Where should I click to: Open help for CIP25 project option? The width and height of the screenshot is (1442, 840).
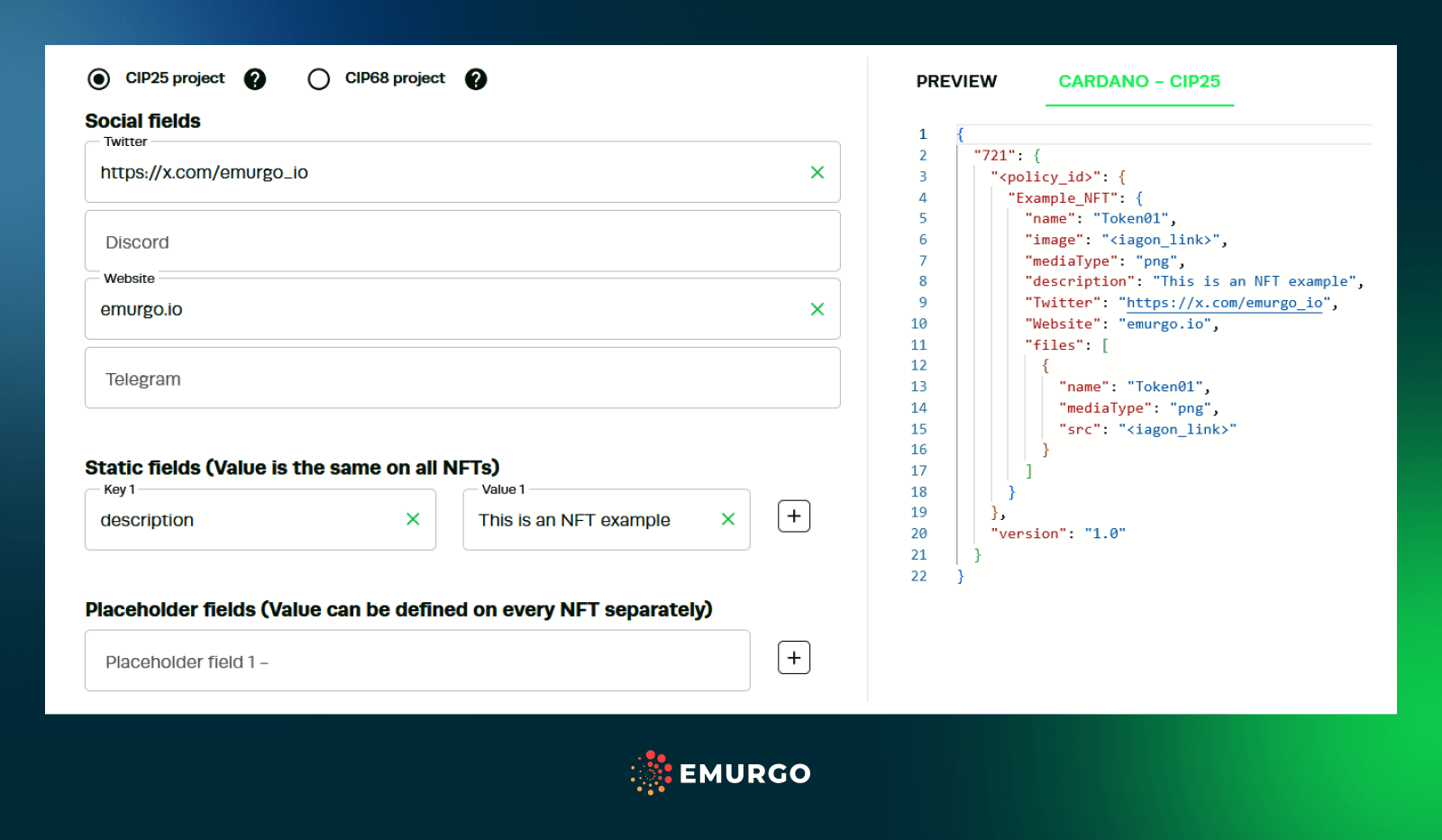[x=255, y=79]
